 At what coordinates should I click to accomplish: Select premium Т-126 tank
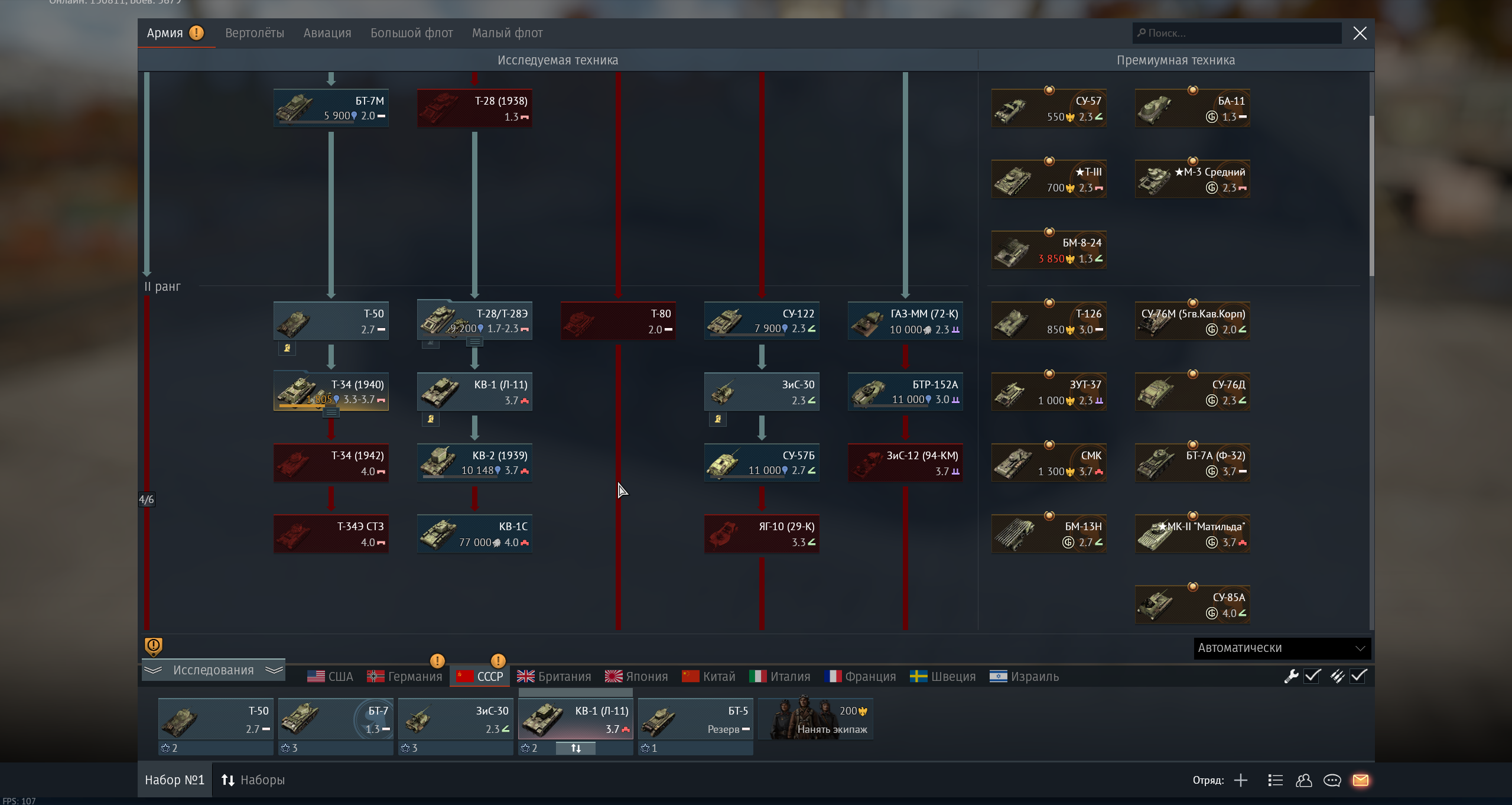click(1049, 321)
